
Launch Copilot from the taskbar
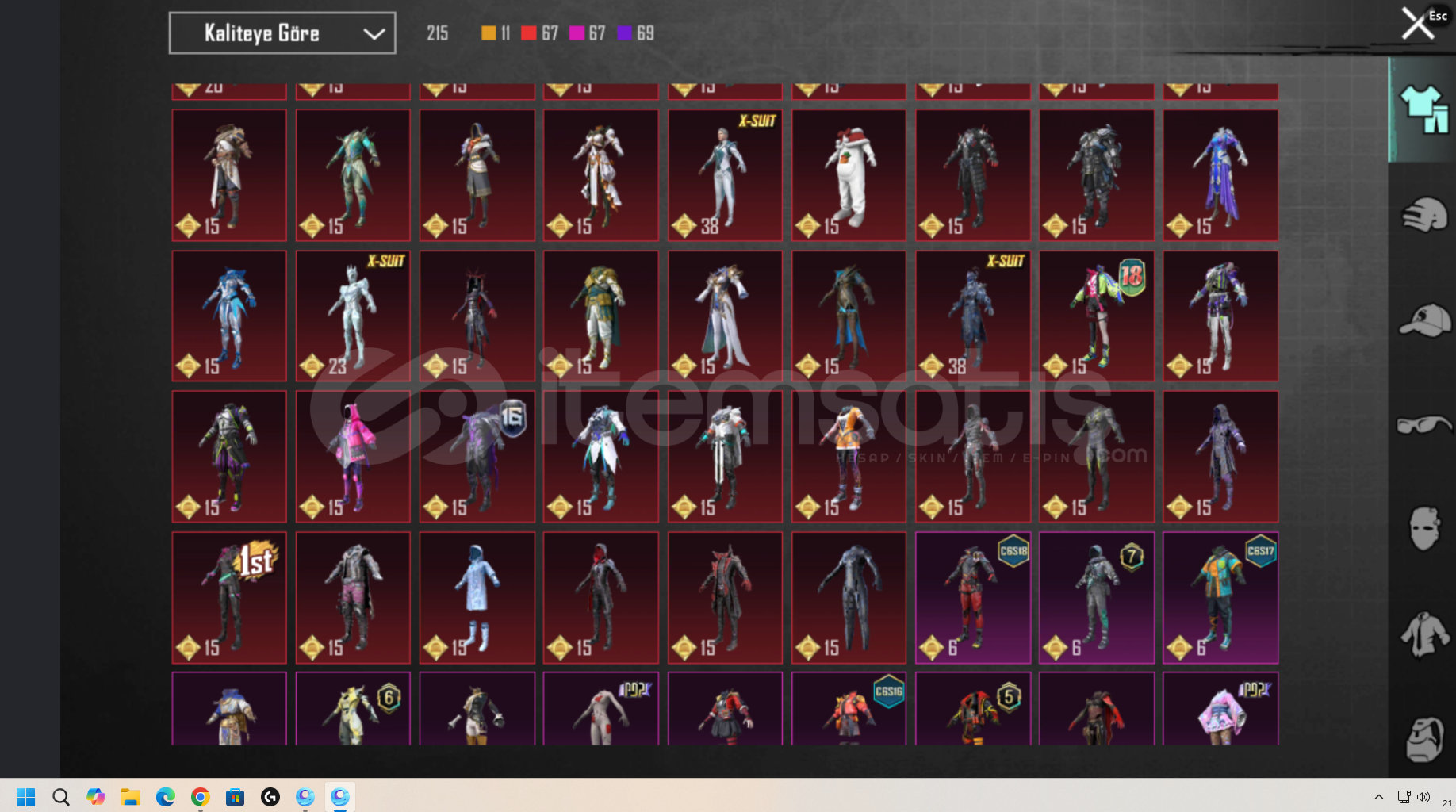coord(96,797)
